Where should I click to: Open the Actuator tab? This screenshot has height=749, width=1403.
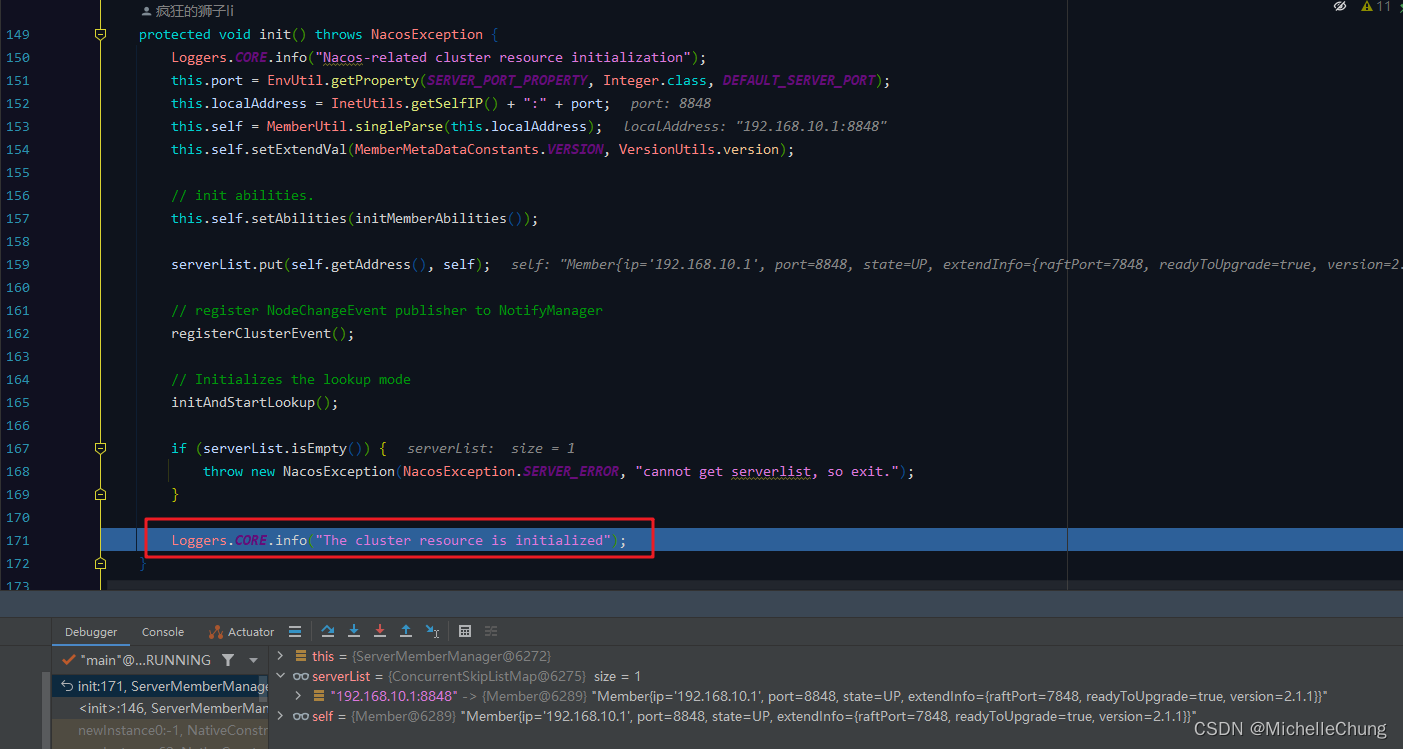click(241, 632)
